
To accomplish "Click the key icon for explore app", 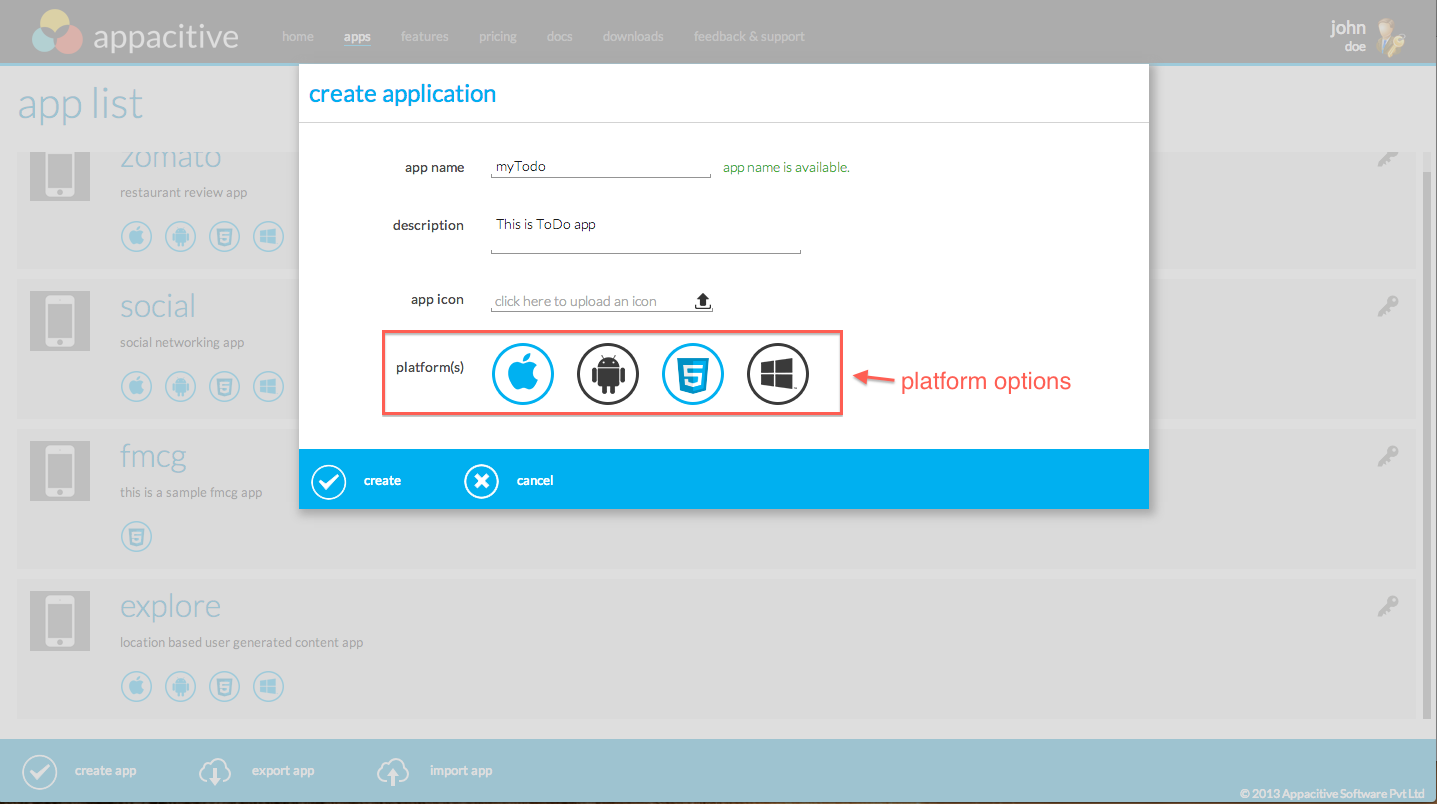I will point(1387,606).
